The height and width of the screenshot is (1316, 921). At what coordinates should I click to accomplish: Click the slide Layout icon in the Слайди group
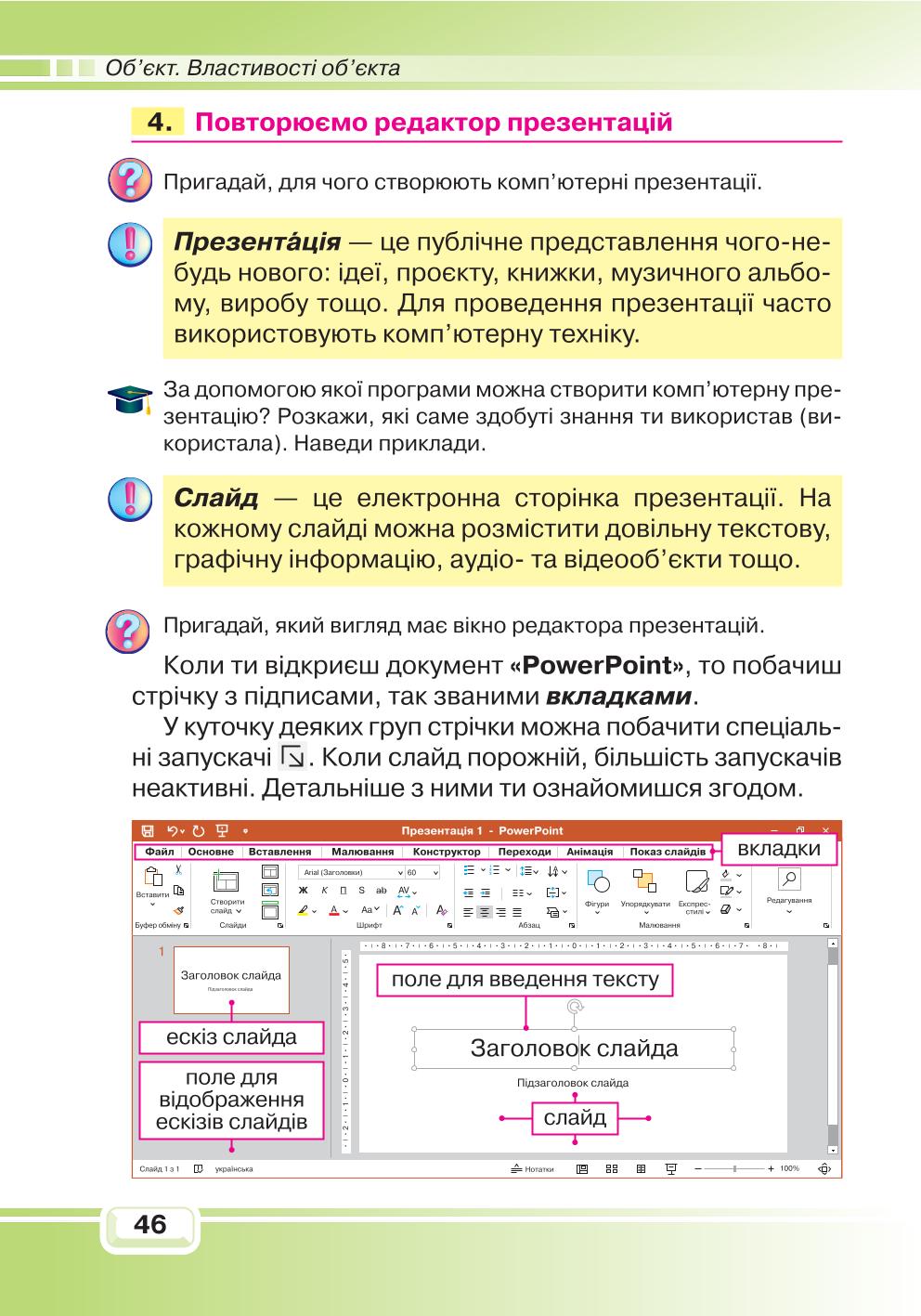[x=270, y=871]
